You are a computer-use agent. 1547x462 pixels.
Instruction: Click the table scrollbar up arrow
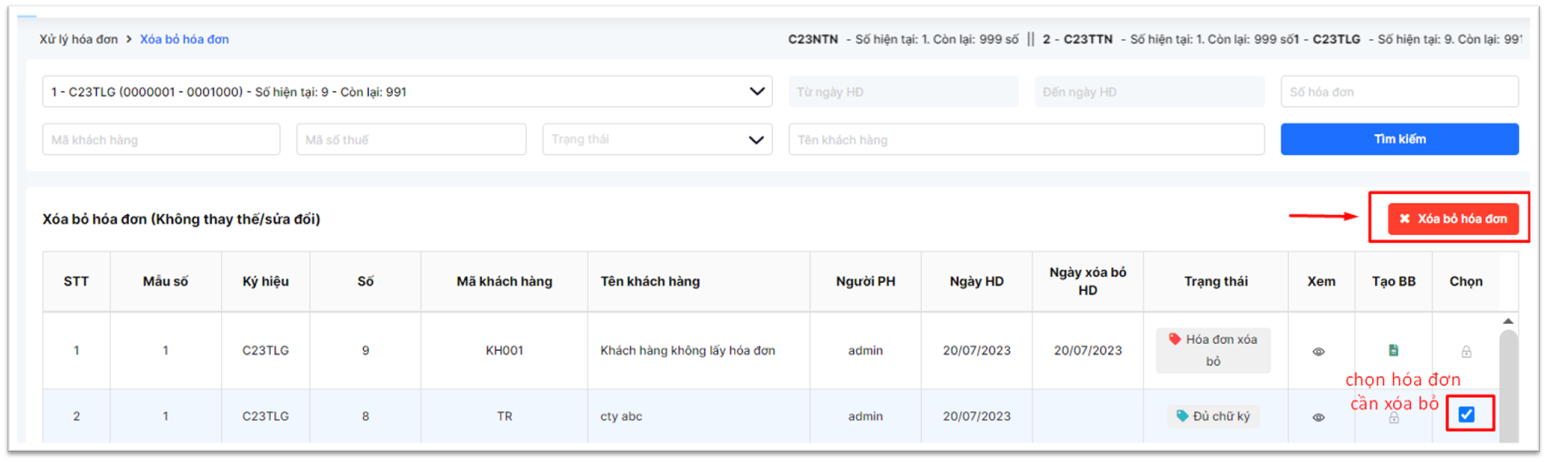[x=1508, y=321]
